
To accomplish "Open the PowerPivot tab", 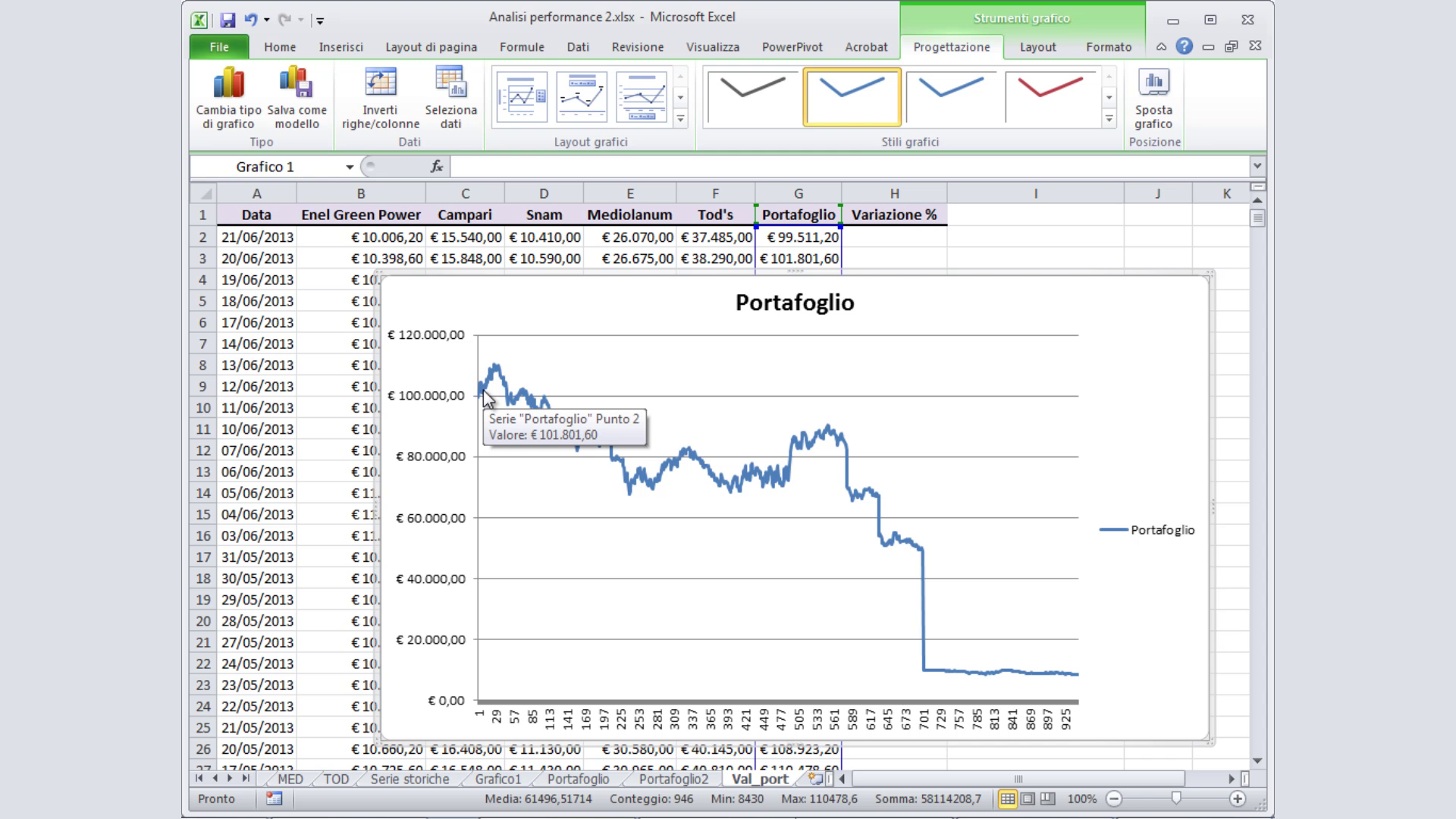I will point(792,47).
